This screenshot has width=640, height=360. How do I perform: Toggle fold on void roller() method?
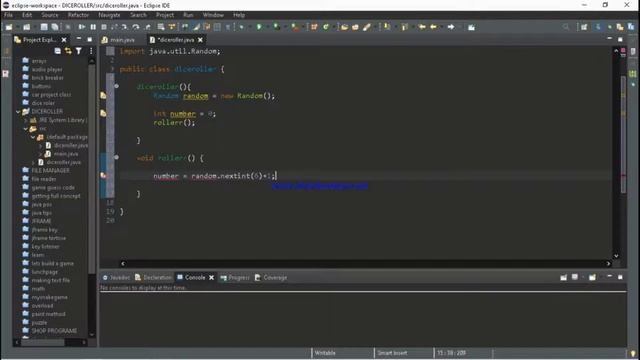[116, 157]
